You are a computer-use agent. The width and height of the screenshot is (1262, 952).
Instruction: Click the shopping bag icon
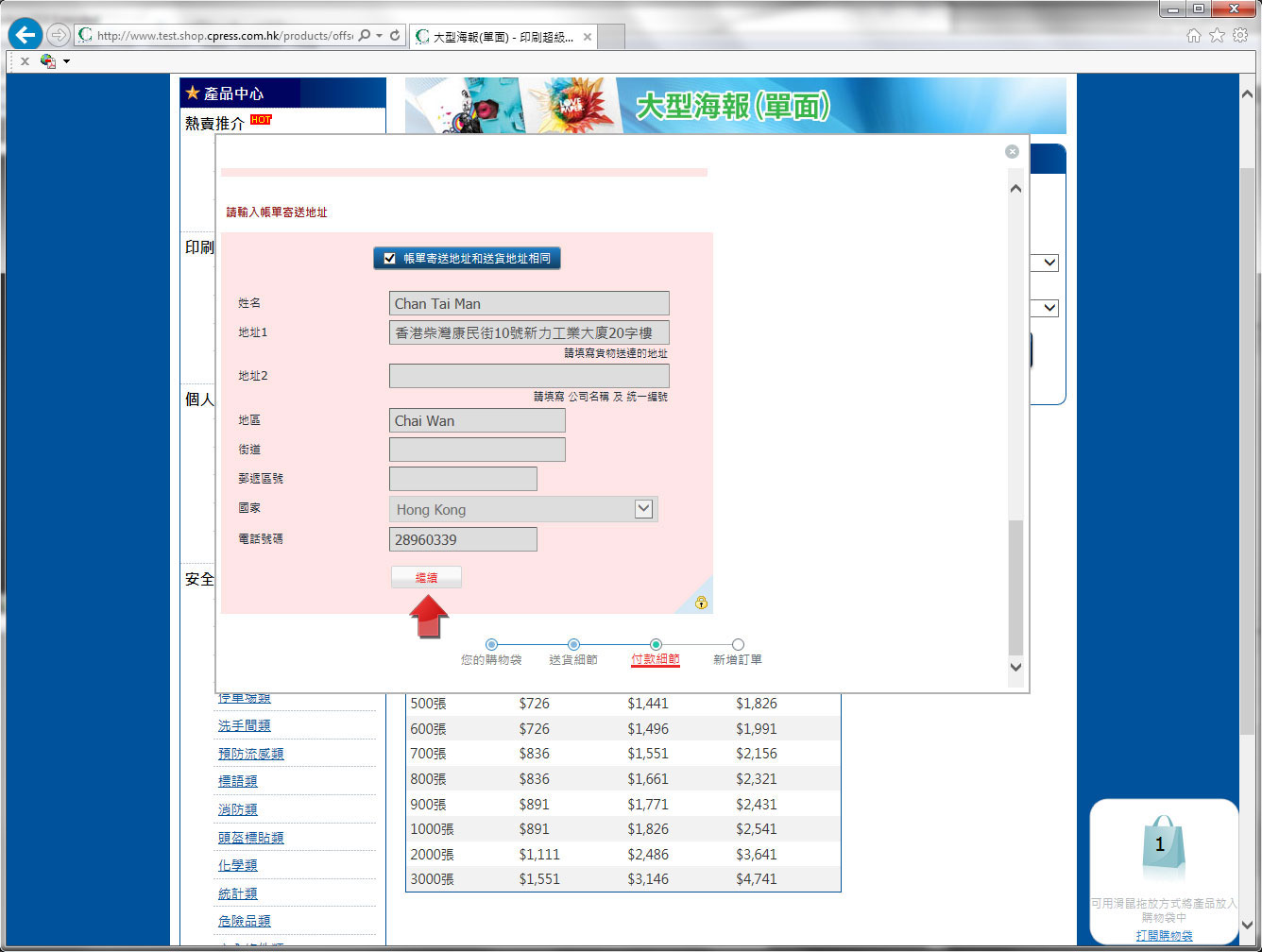coord(1160,847)
